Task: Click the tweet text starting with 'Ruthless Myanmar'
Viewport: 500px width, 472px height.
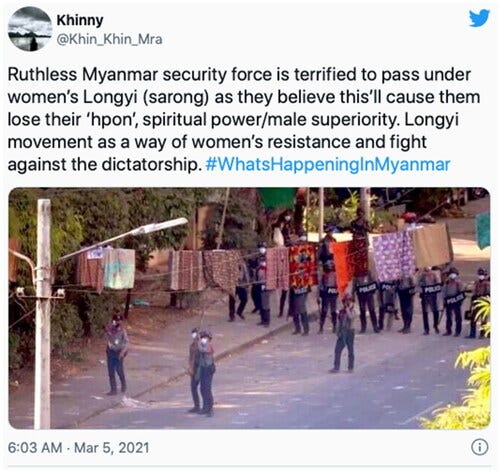Action: [243, 119]
